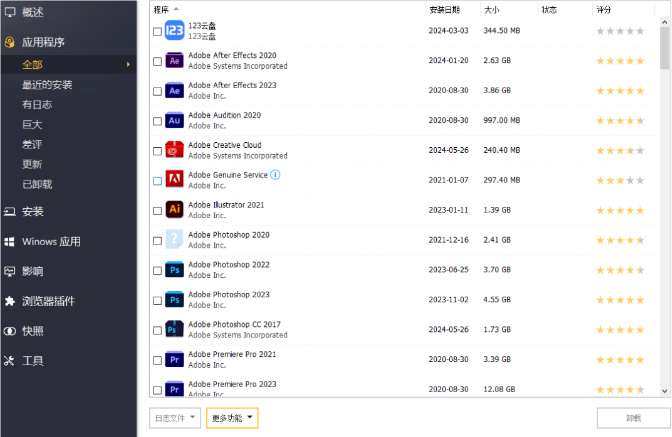Viewport: 672px width, 437px height.
Task: Select 巨大 in the sidebar
Action: (32, 125)
